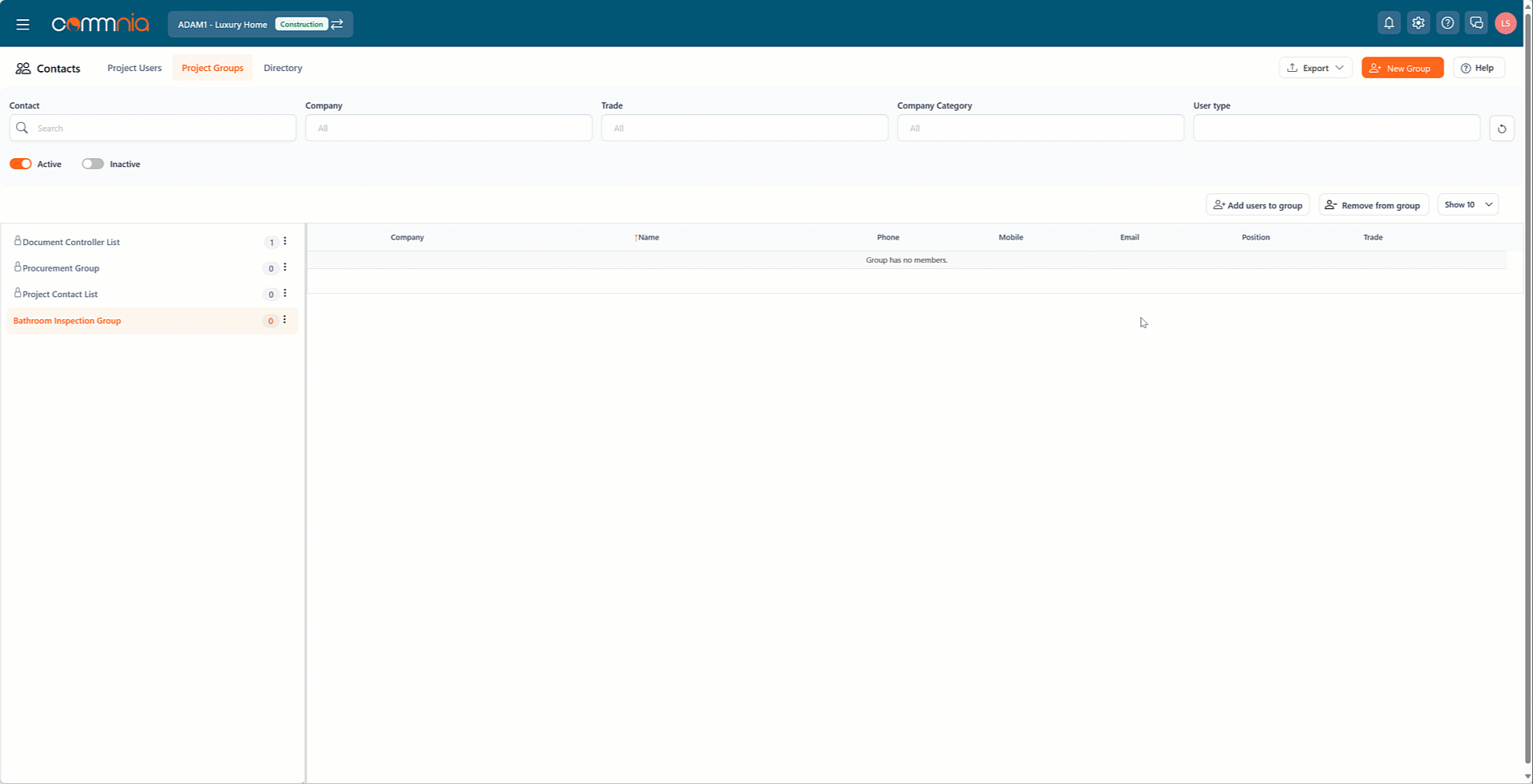1533x784 pixels.
Task: Sort by the Name column header
Action: tap(648, 237)
